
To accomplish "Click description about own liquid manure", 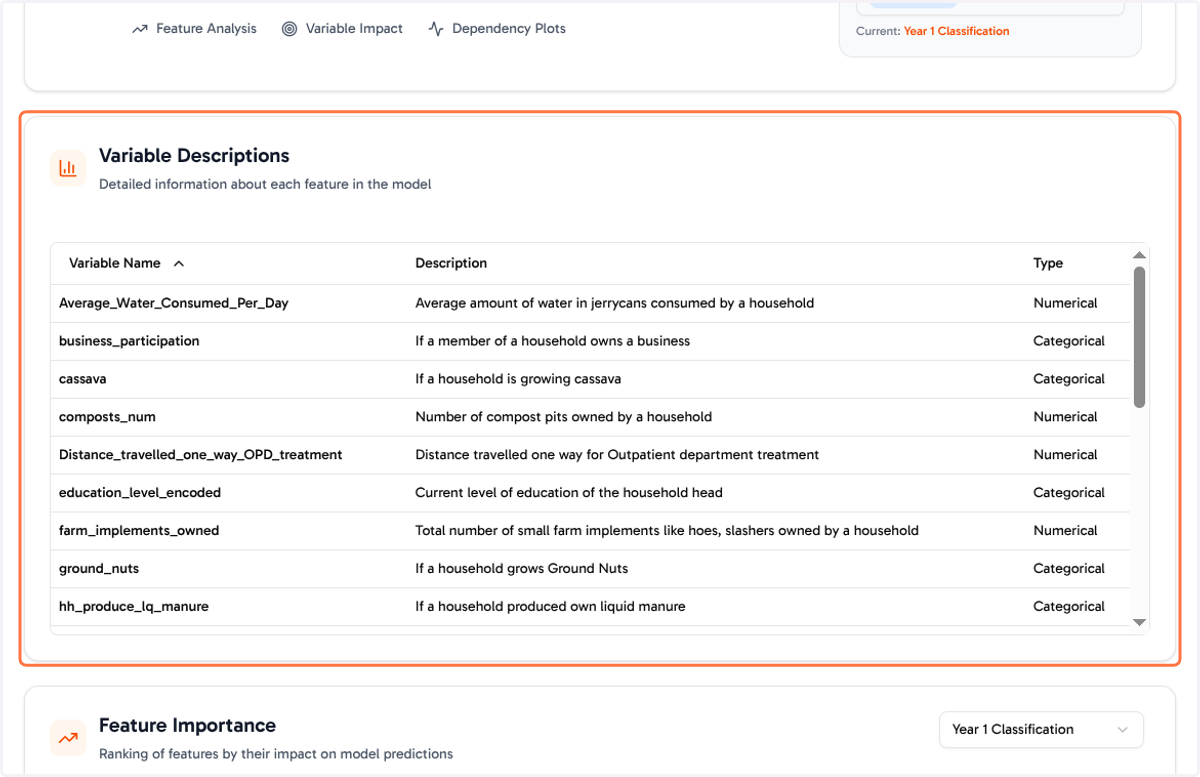I will [550, 607].
